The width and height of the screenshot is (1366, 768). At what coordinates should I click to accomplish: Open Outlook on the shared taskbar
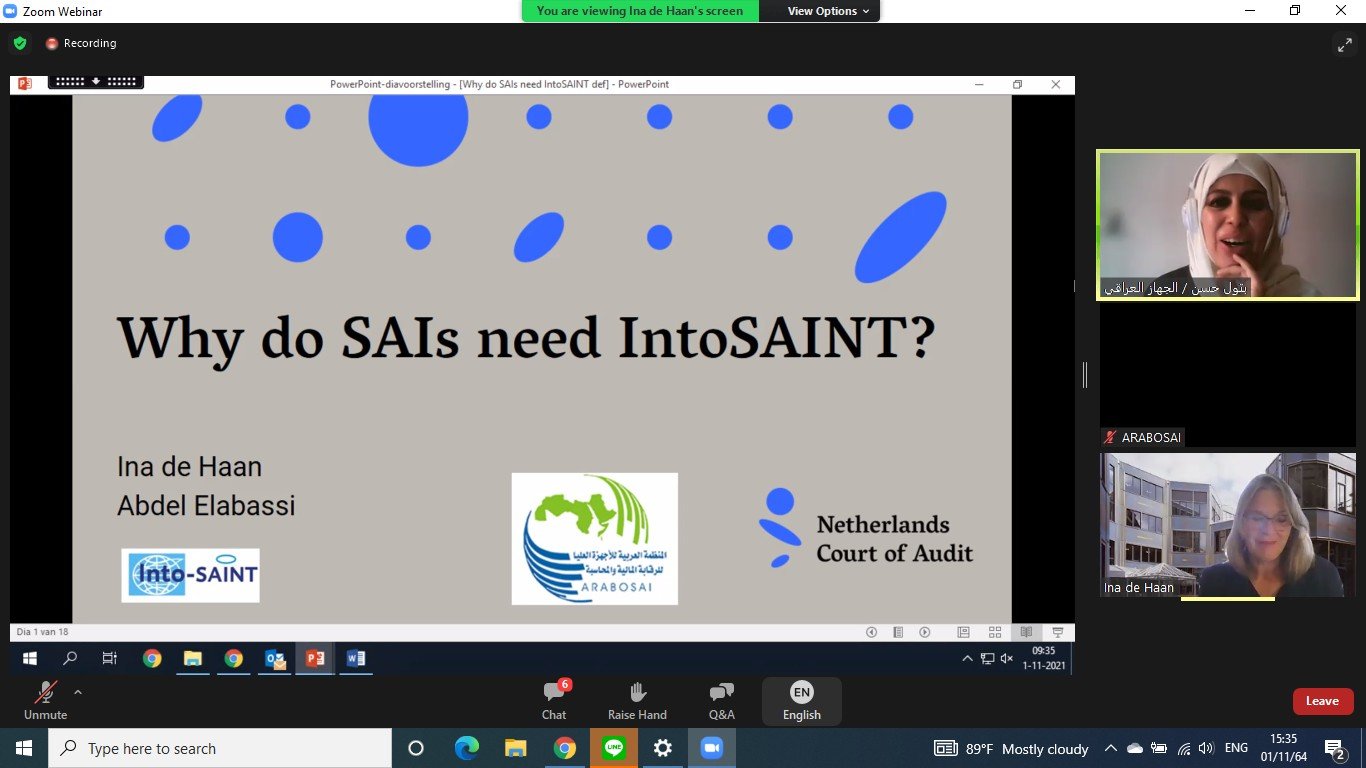(275, 658)
